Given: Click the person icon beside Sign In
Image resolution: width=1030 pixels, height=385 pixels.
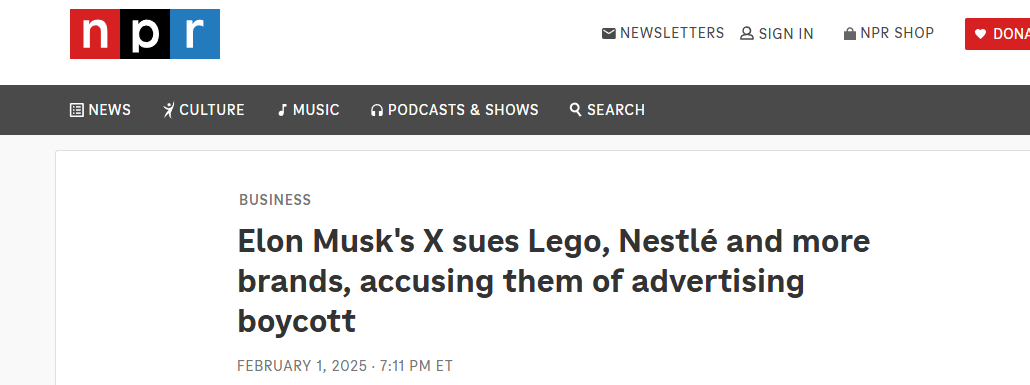Looking at the screenshot, I should 747,34.
